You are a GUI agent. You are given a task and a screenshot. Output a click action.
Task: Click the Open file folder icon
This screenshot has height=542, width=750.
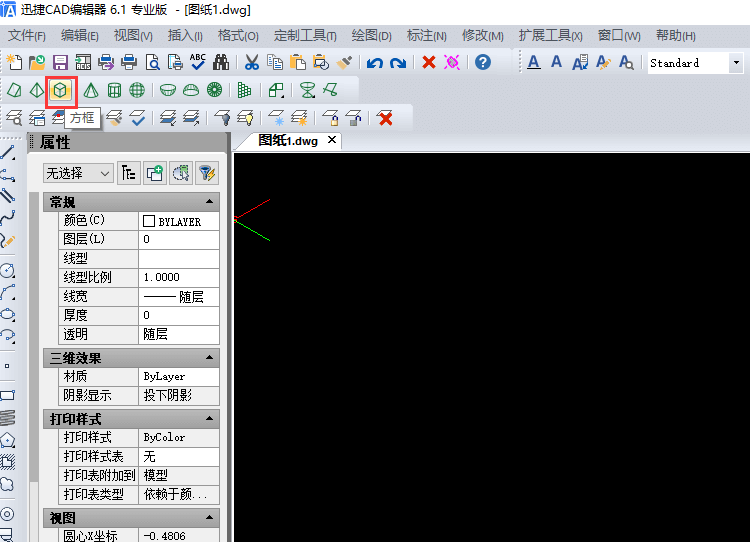point(37,63)
